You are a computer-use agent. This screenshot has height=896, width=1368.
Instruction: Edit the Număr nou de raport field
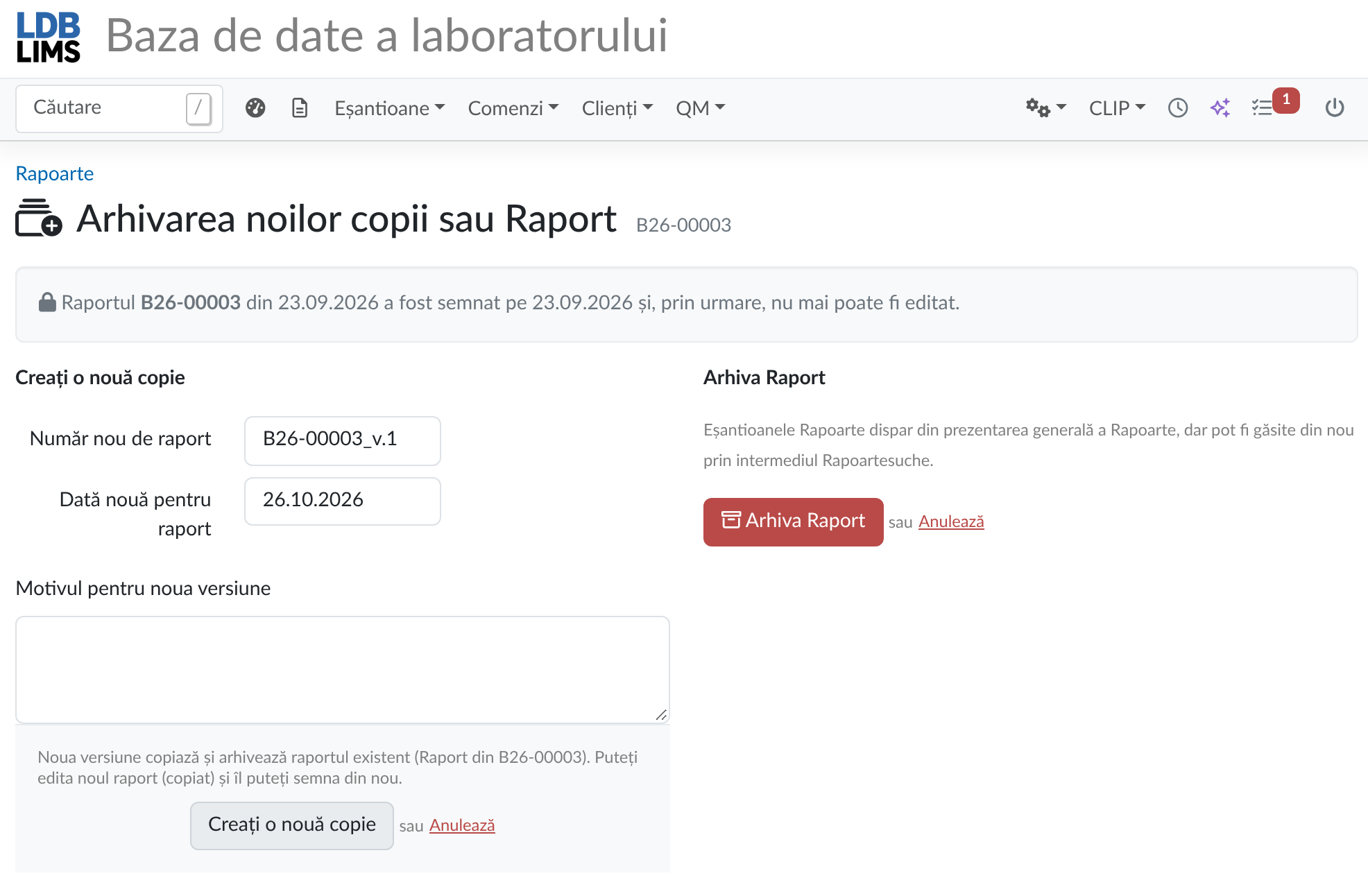click(343, 440)
